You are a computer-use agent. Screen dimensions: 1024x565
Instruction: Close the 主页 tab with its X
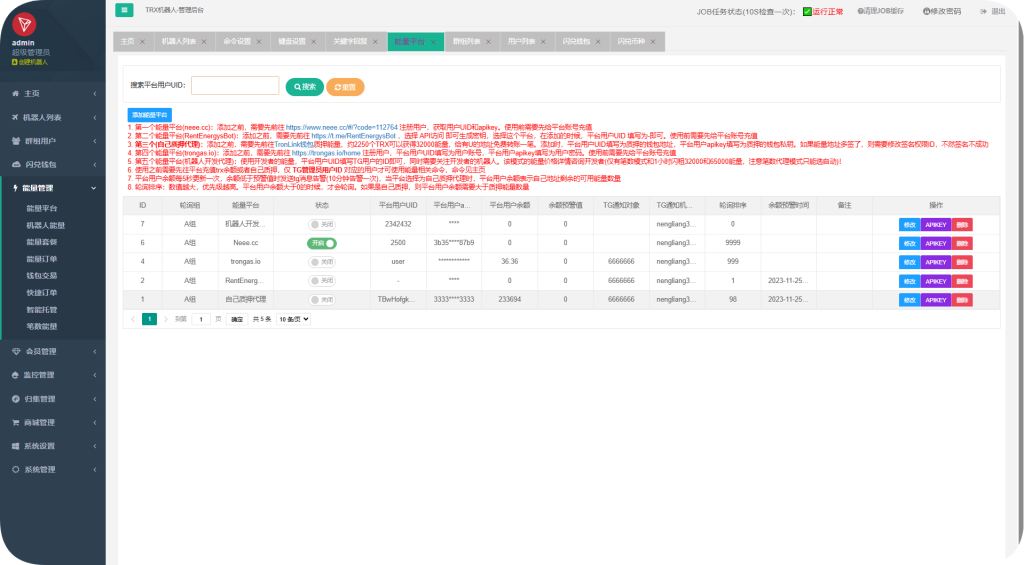[142, 42]
